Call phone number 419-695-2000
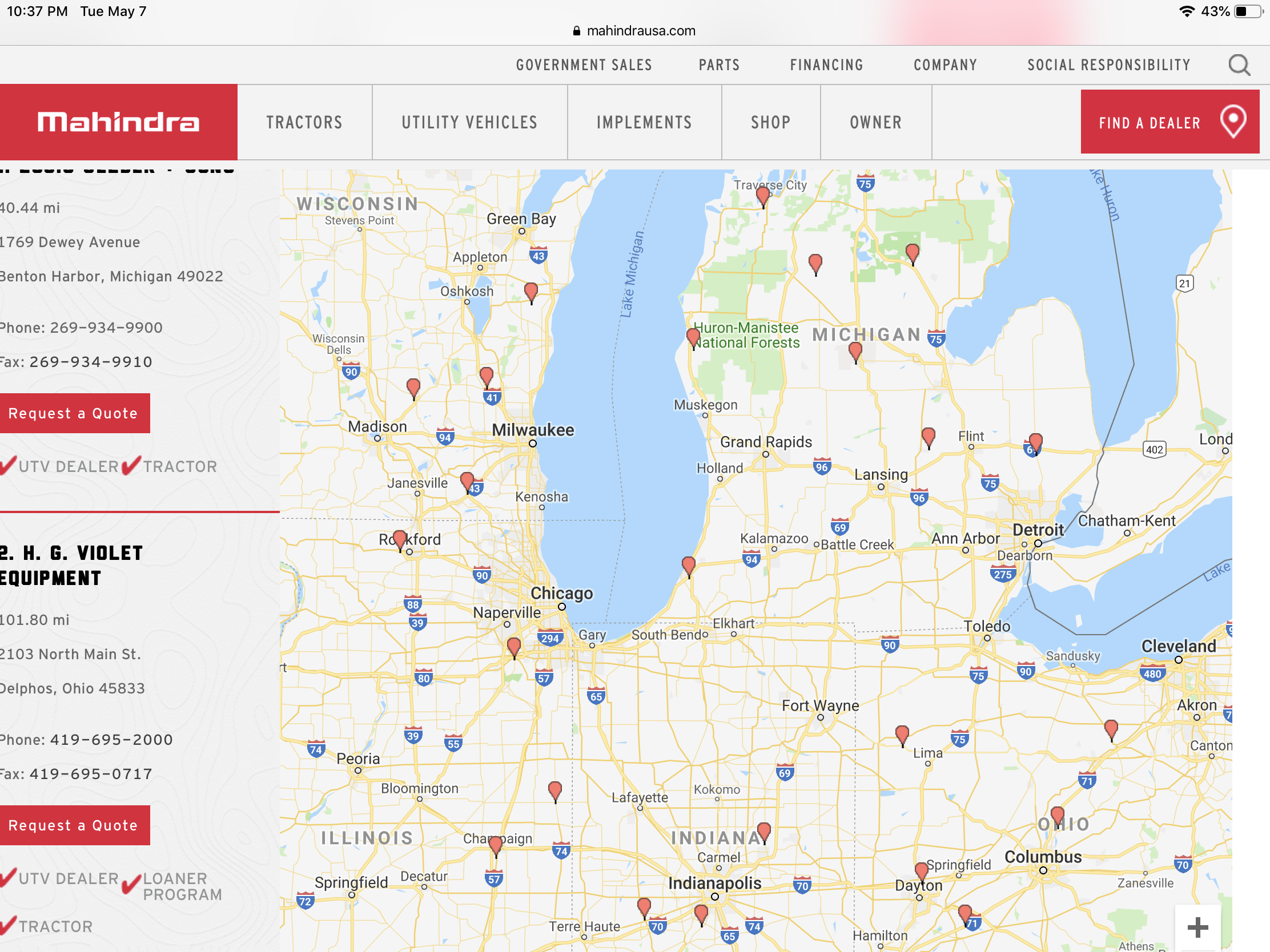1270x952 pixels. [x=111, y=740]
